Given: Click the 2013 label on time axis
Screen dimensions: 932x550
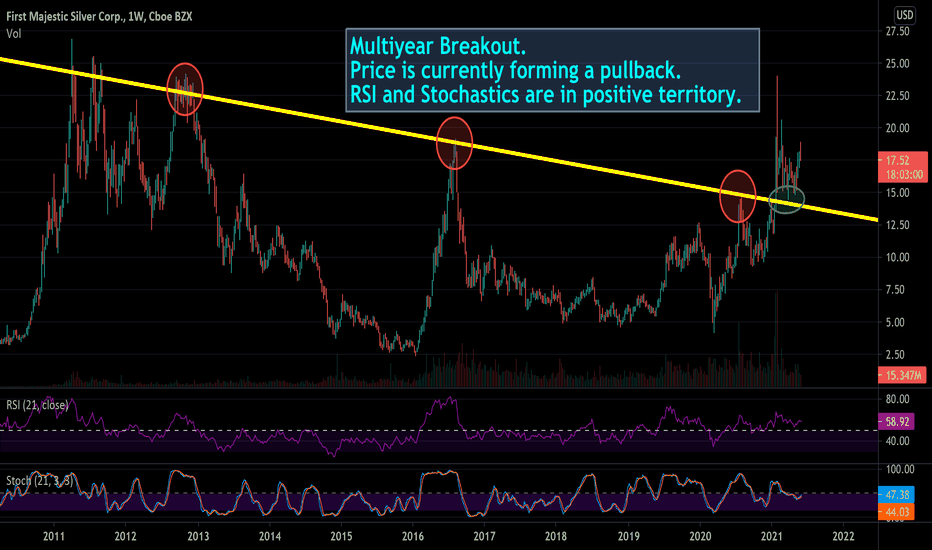Looking at the screenshot, I should (198, 536).
